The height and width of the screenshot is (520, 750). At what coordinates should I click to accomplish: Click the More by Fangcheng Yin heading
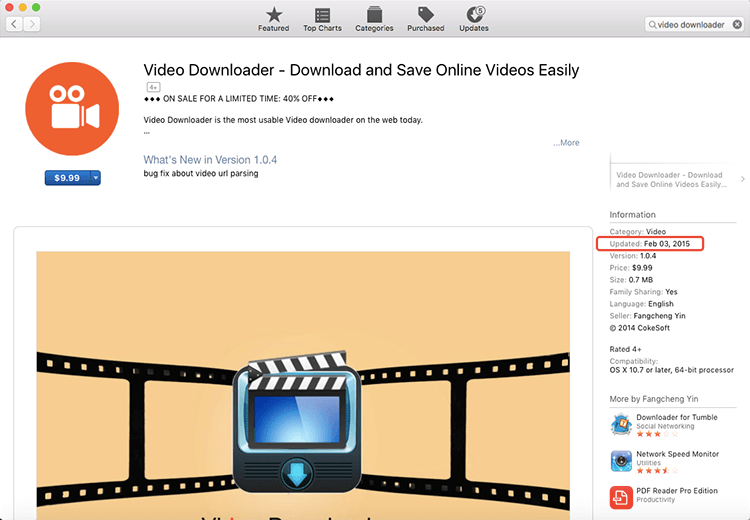pyautogui.click(x=654, y=399)
